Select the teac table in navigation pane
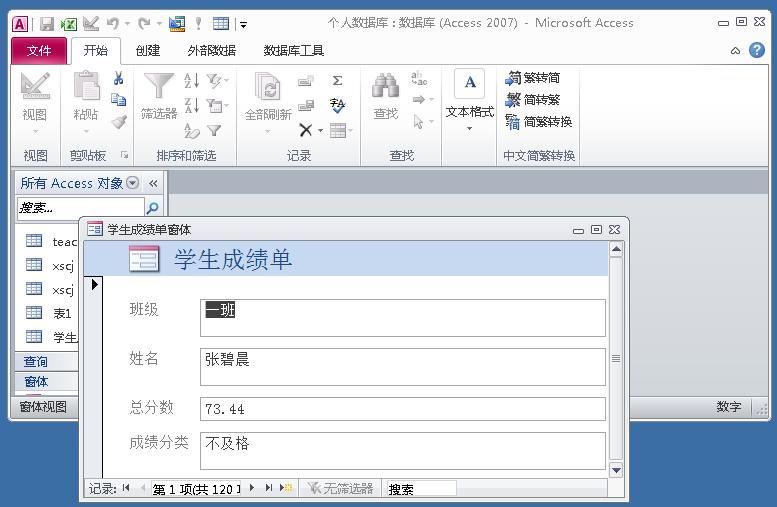Image resolution: width=777 pixels, height=507 pixels. tap(51, 241)
